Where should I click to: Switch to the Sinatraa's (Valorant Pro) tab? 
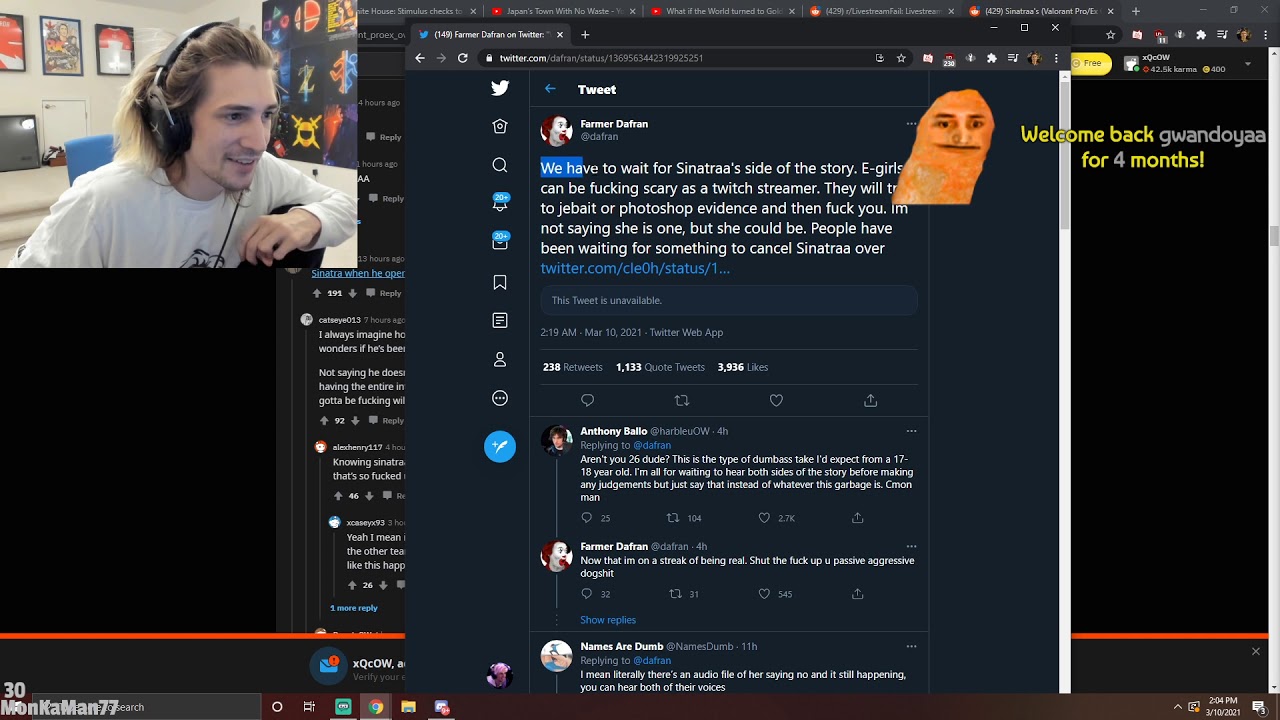point(1040,11)
